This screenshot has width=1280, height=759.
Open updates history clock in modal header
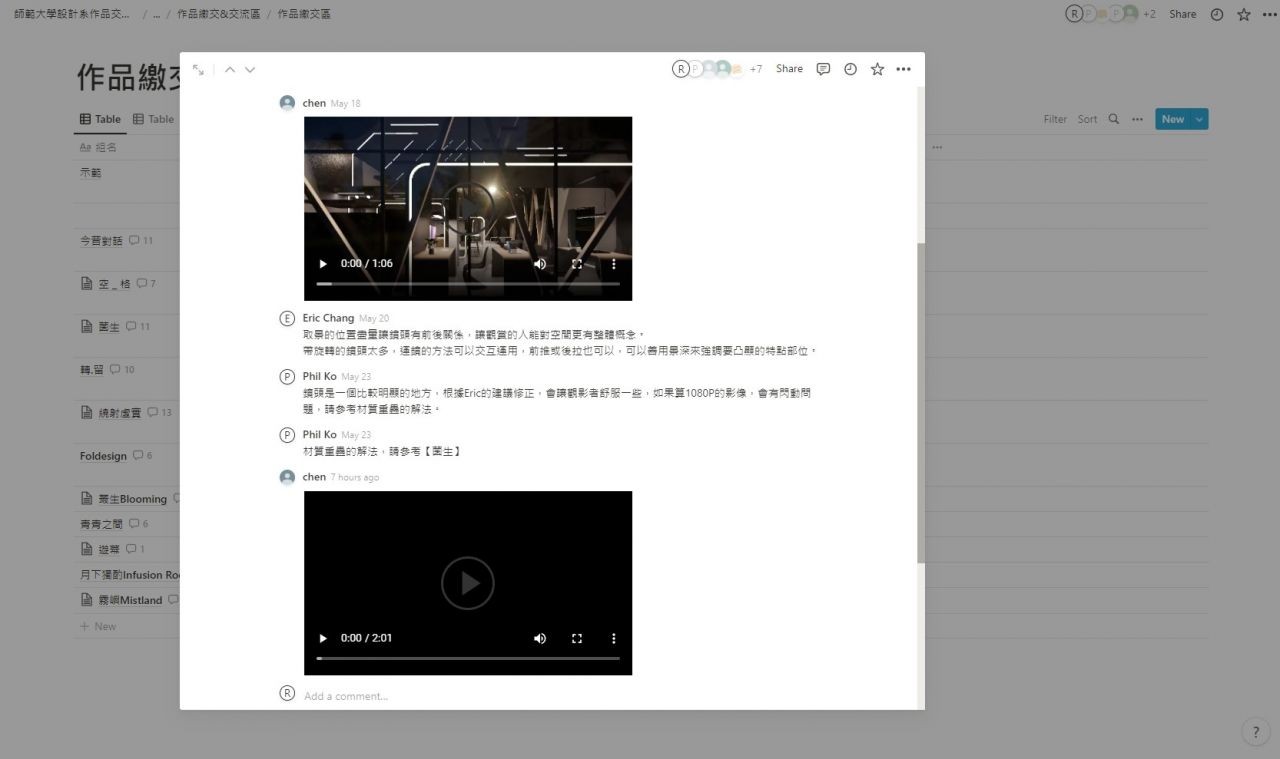tap(850, 69)
